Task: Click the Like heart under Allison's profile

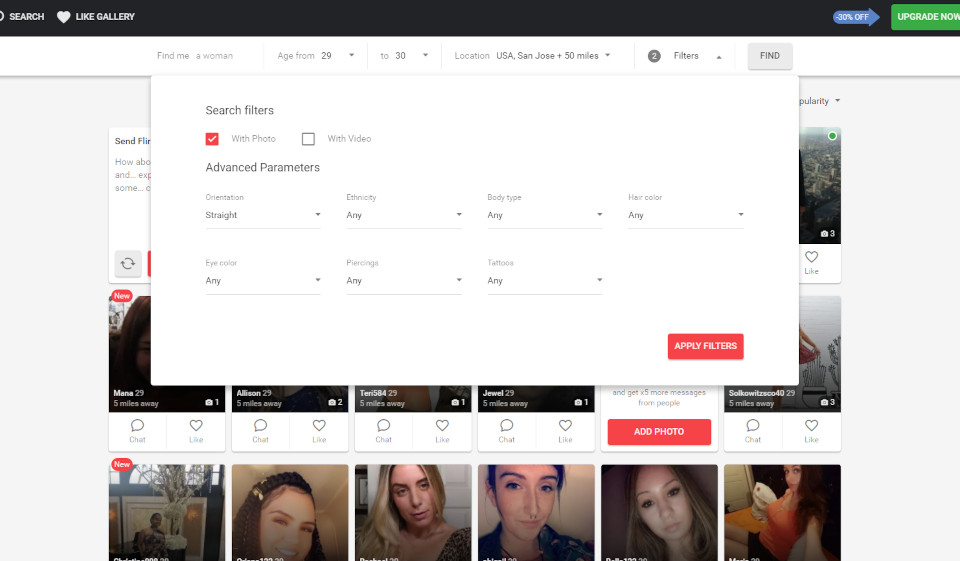Action: (319, 430)
